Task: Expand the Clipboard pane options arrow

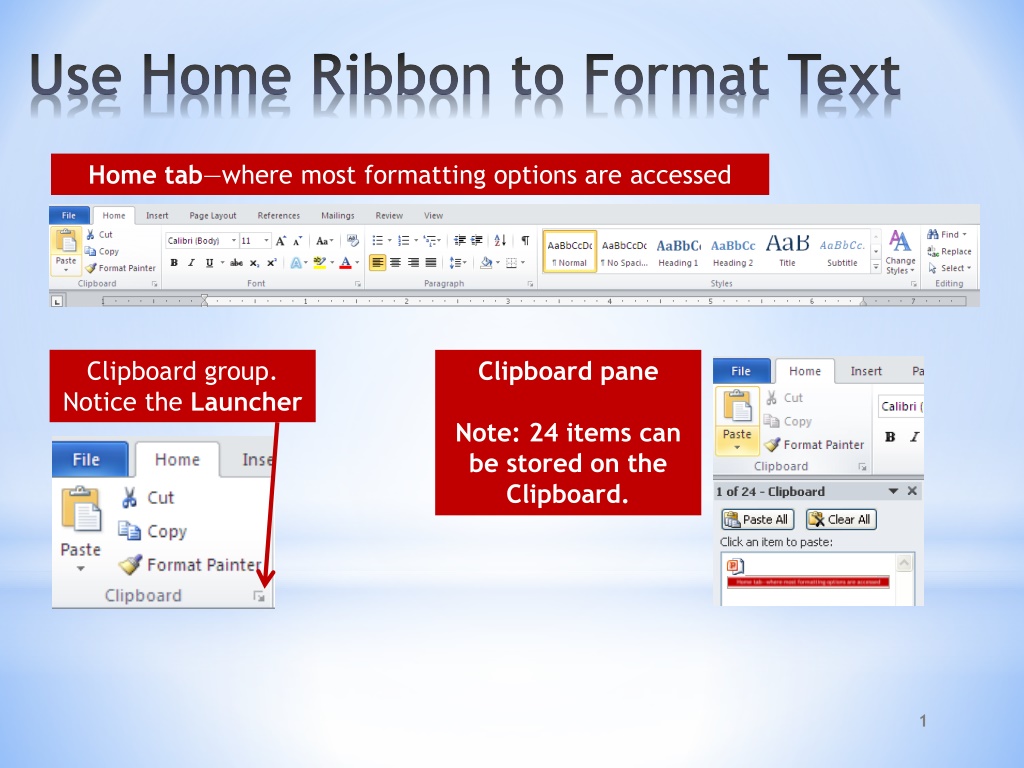Action: click(893, 491)
